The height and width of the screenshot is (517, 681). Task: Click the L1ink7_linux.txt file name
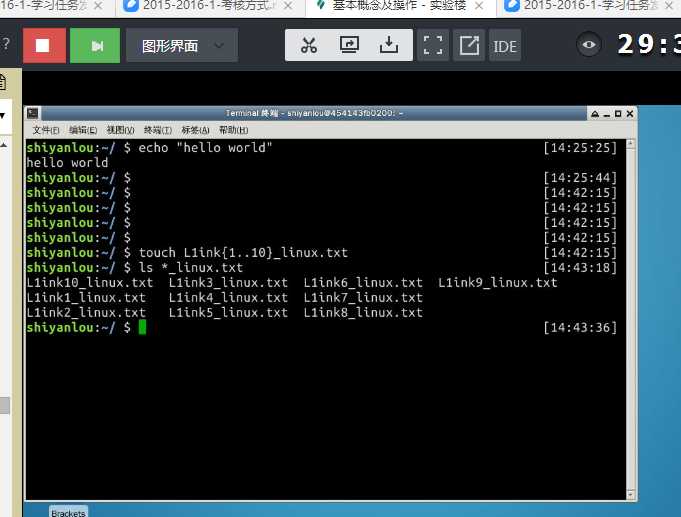(x=363, y=298)
